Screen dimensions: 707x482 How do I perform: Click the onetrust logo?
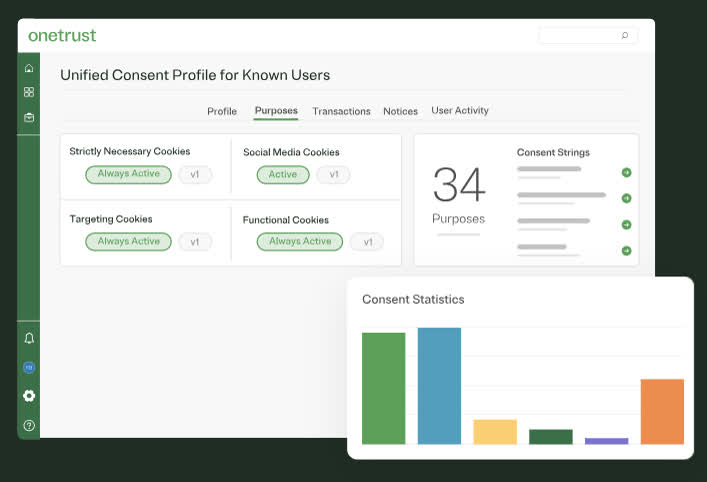[62, 35]
